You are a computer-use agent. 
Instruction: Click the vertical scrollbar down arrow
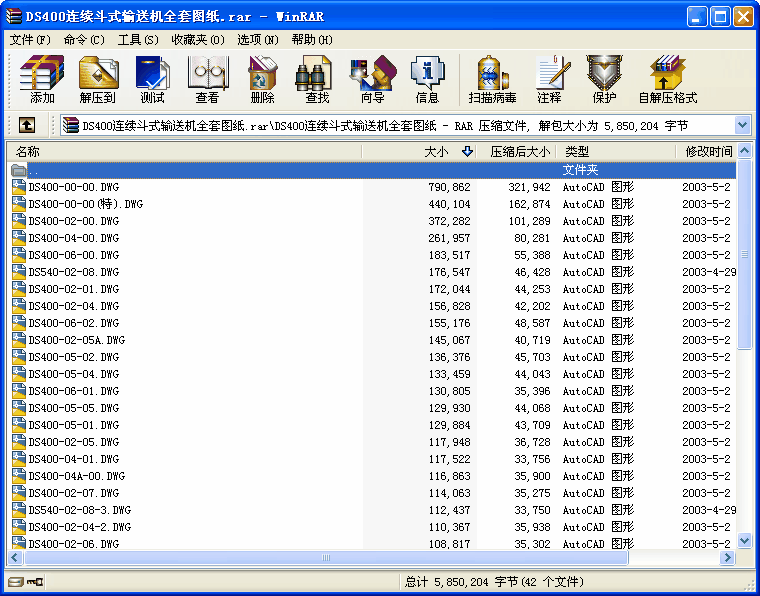pyautogui.click(x=744, y=540)
